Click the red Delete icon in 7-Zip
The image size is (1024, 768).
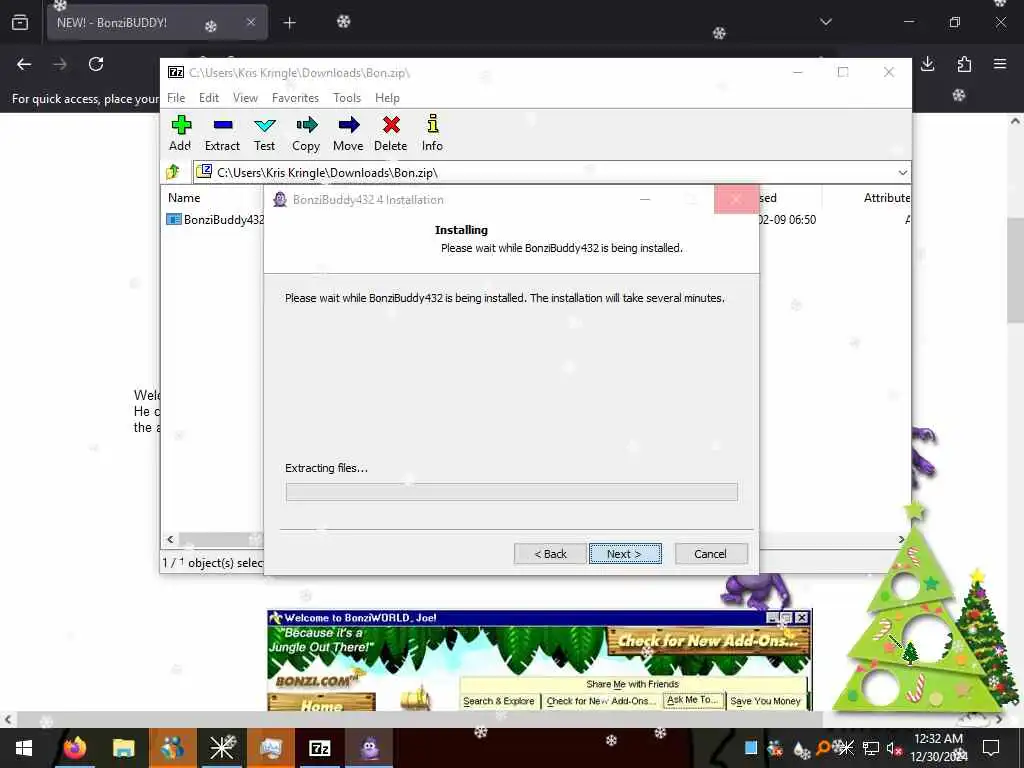tap(391, 134)
